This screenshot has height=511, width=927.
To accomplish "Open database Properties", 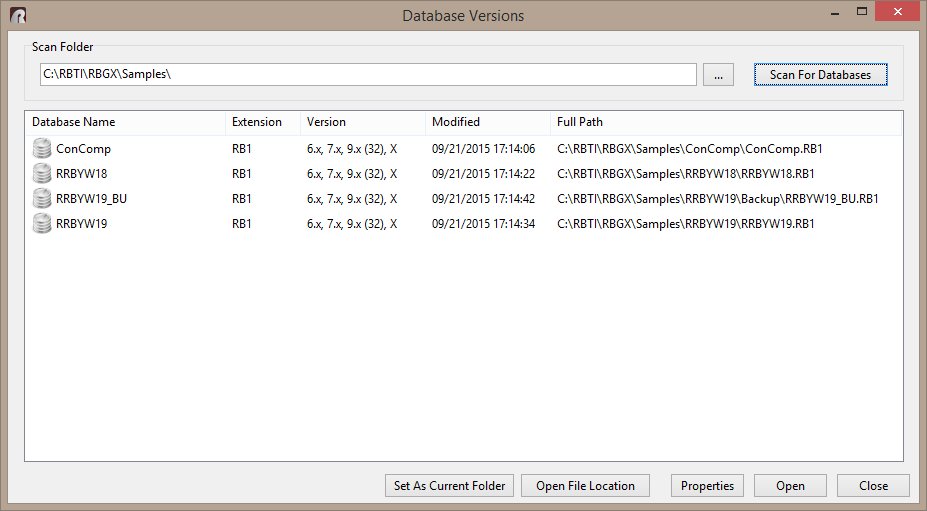I will pyautogui.click(x=707, y=486).
